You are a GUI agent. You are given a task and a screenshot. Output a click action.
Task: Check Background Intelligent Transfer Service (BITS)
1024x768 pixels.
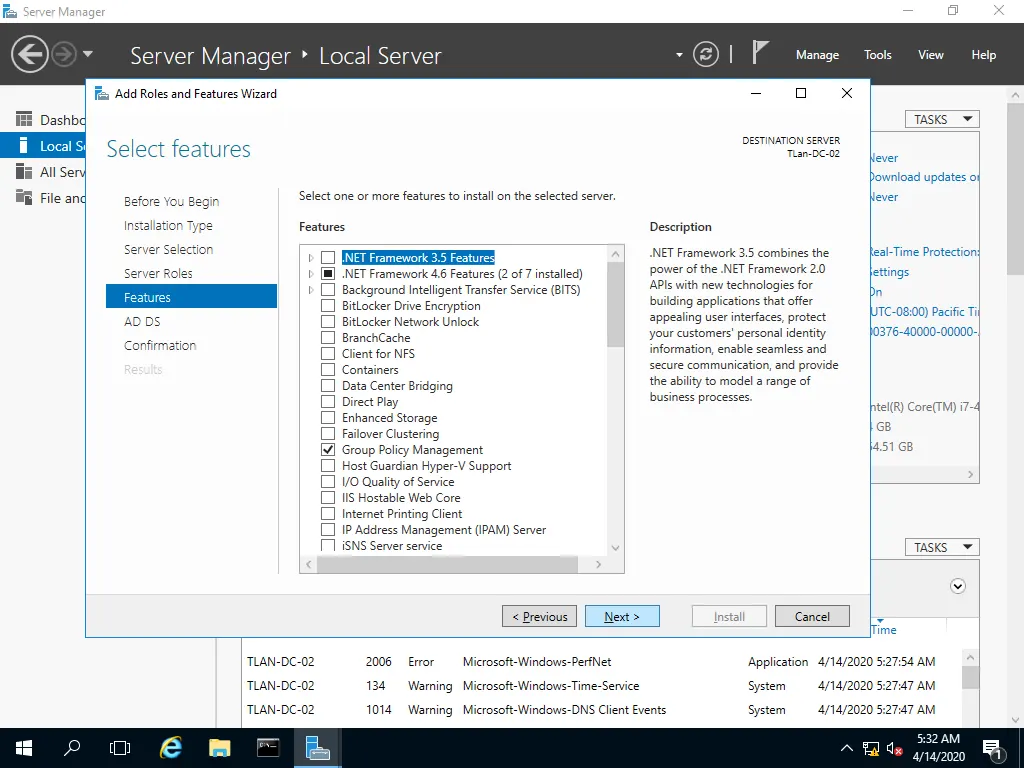328,290
